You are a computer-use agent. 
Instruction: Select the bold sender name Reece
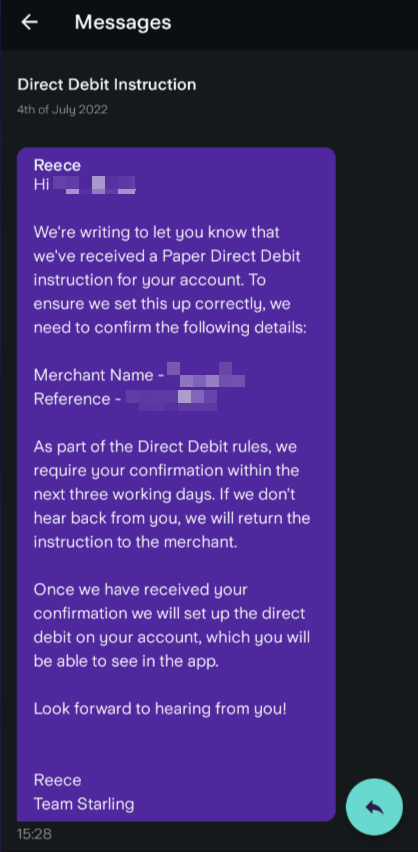click(57, 165)
